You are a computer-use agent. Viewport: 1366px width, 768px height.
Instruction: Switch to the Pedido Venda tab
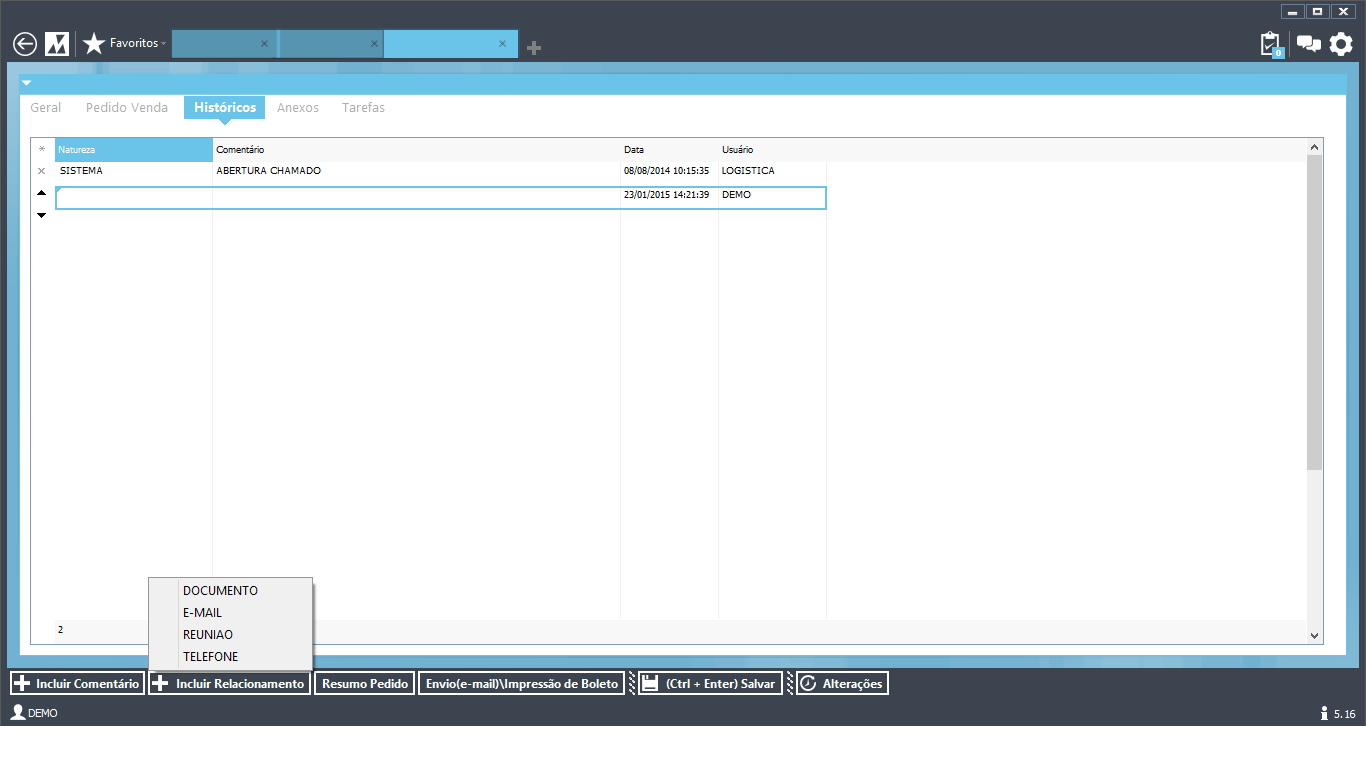tap(127, 108)
